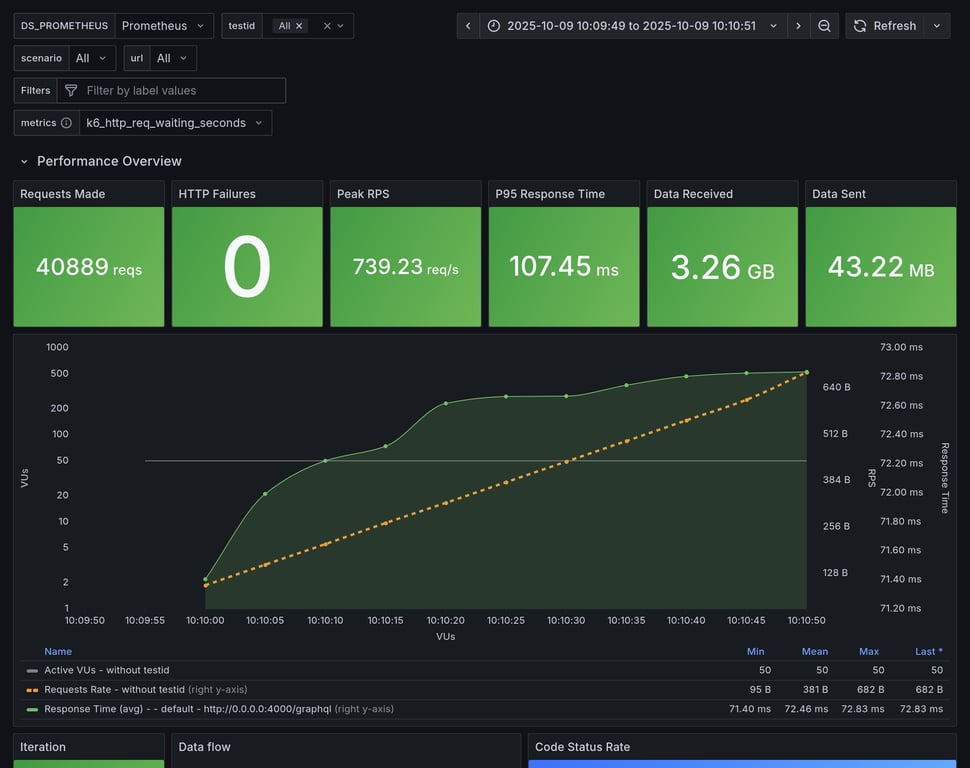Toggle Requests Rate series visibility in legend
Image resolution: width=970 pixels, height=768 pixels.
click(114, 689)
